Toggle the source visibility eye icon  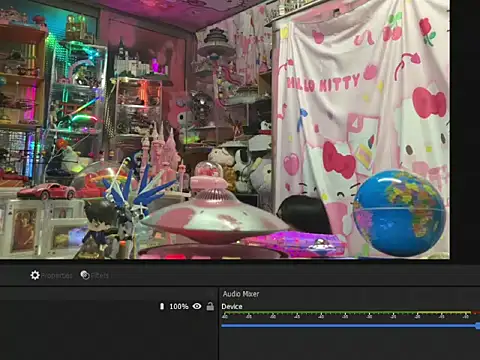tap(197, 306)
